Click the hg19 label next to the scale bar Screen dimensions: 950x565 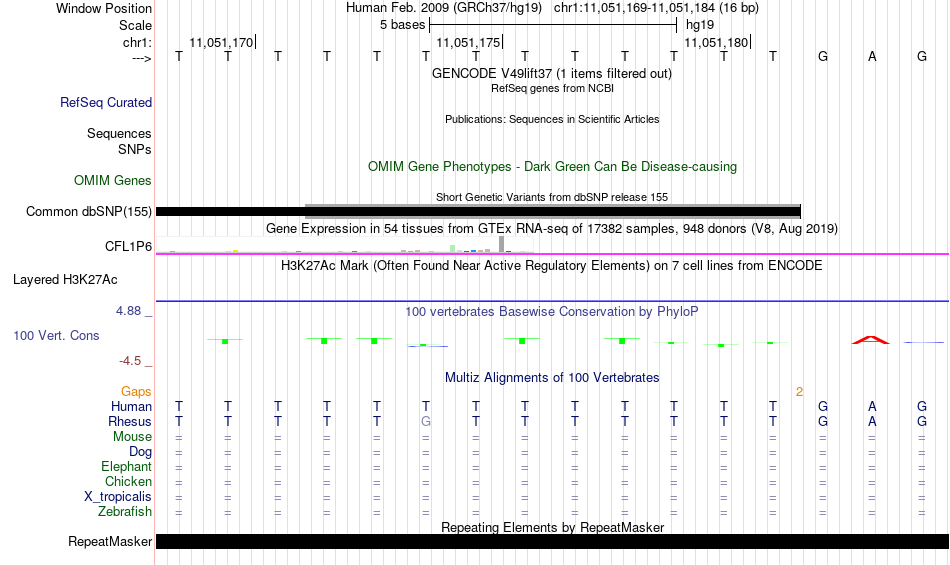(700, 25)
